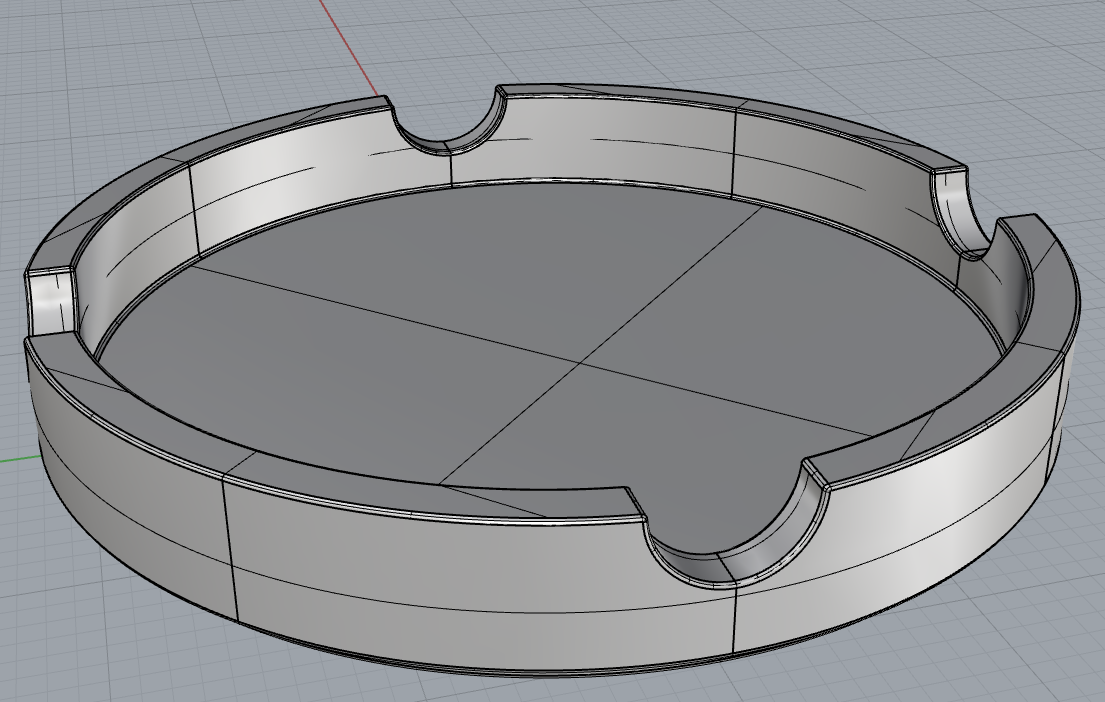The height and width of the screenshot is (702, 1105).
Task: Click where the floor seam lines intersect
Action: coord(581,363)
